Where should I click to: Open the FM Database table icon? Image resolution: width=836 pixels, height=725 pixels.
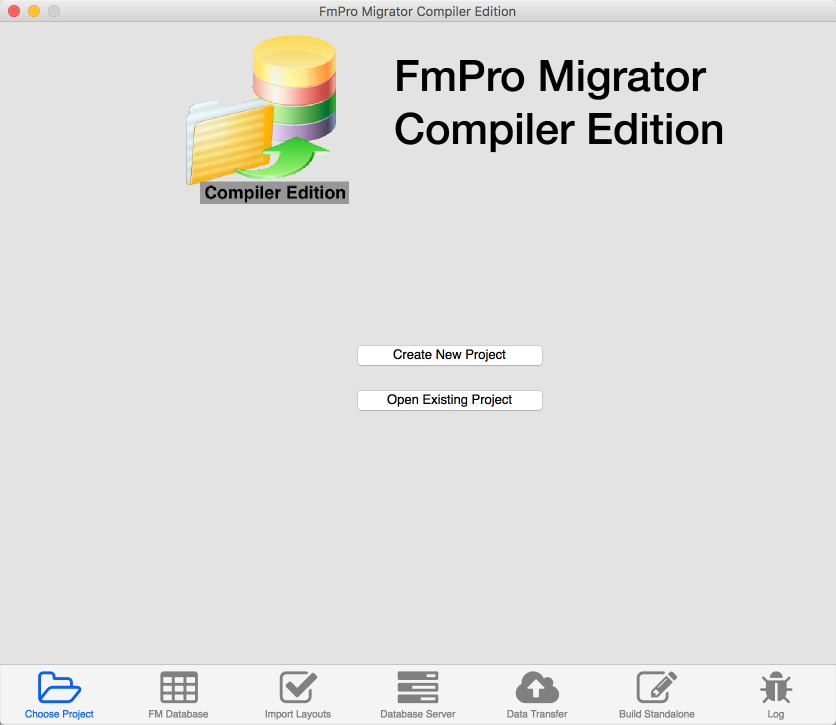pos(179,688)
